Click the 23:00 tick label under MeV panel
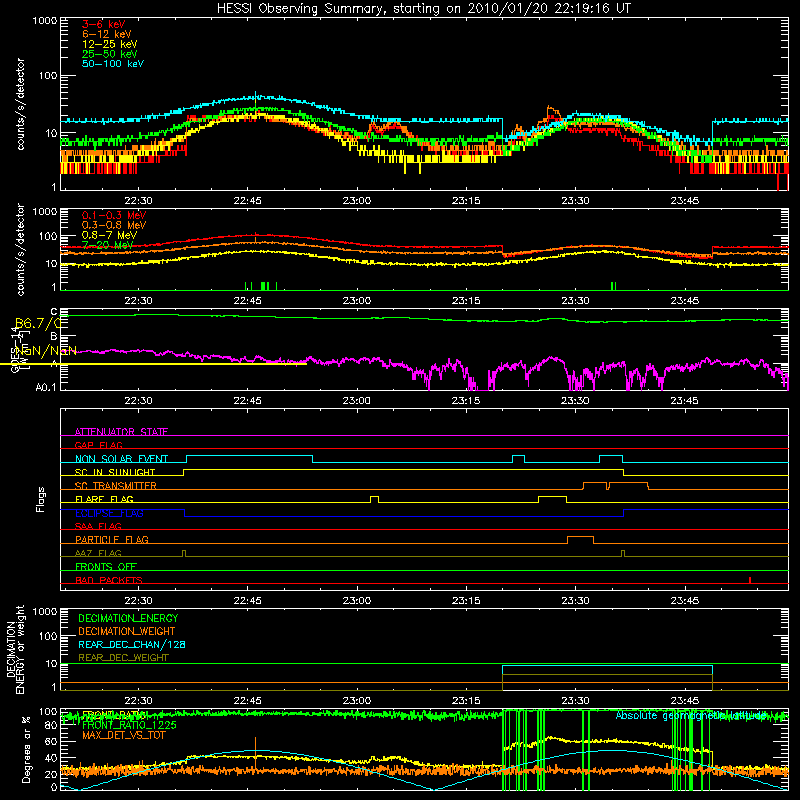Image resolution: width=800 pixels, height=800 pixels. tap(357, 300)
